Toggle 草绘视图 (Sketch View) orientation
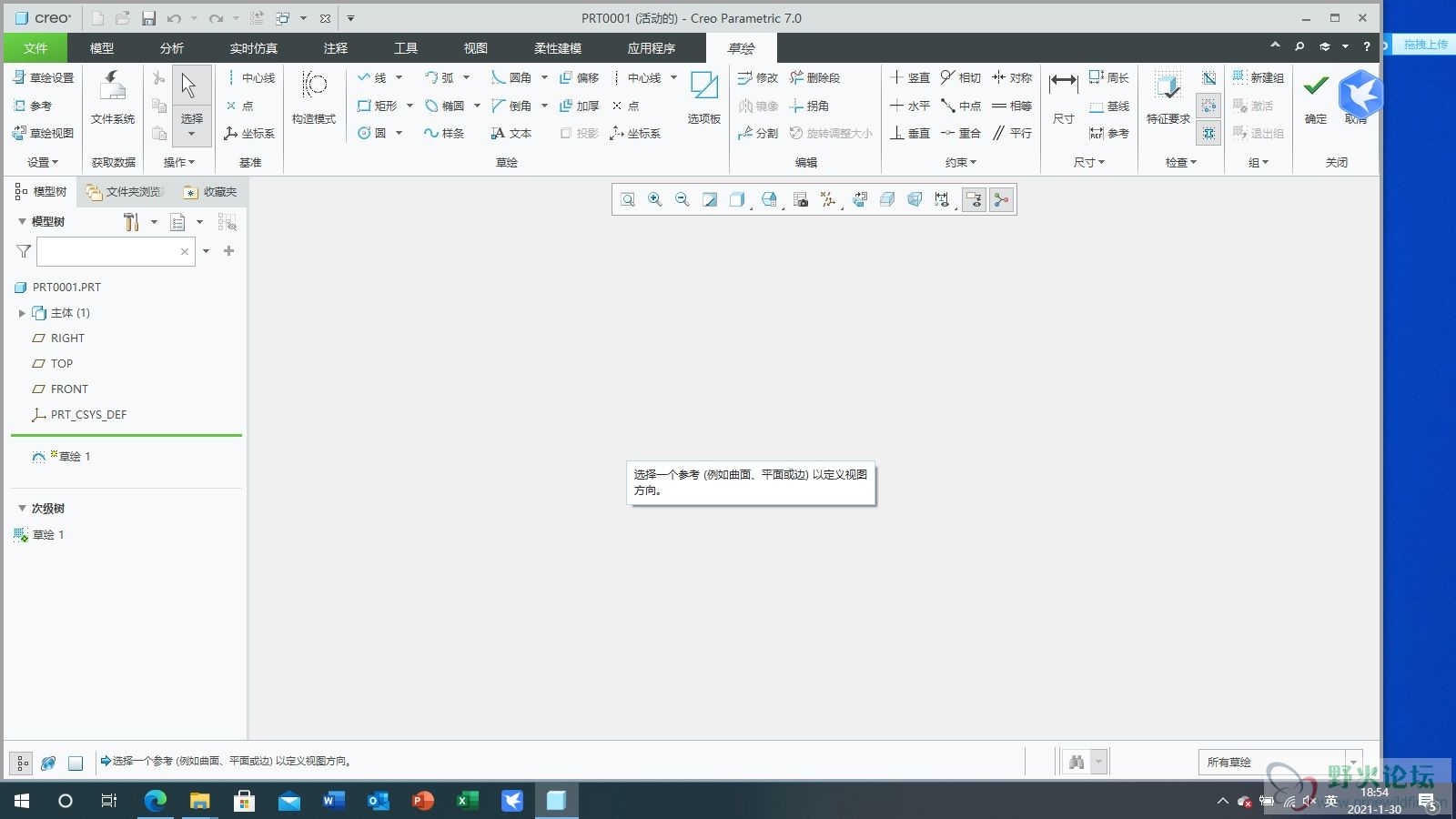1456x819 pixels. [43, 133]
